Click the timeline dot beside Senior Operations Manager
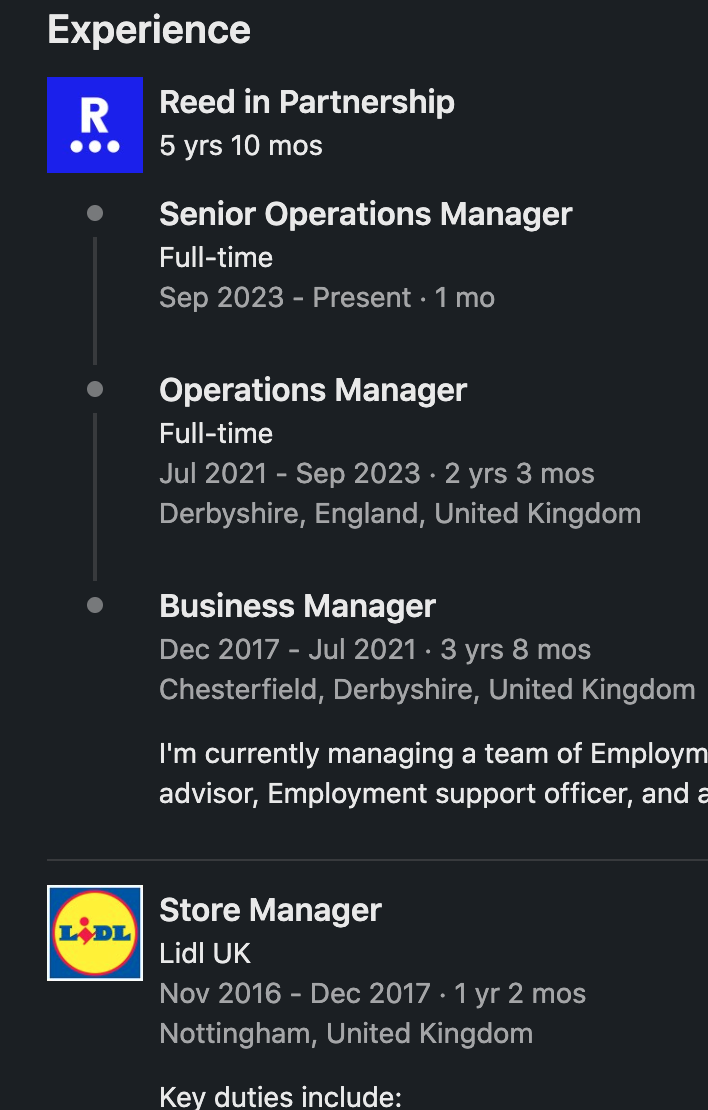The width and height of the screenshot is (708, 1110). click(x=95, y=213)
